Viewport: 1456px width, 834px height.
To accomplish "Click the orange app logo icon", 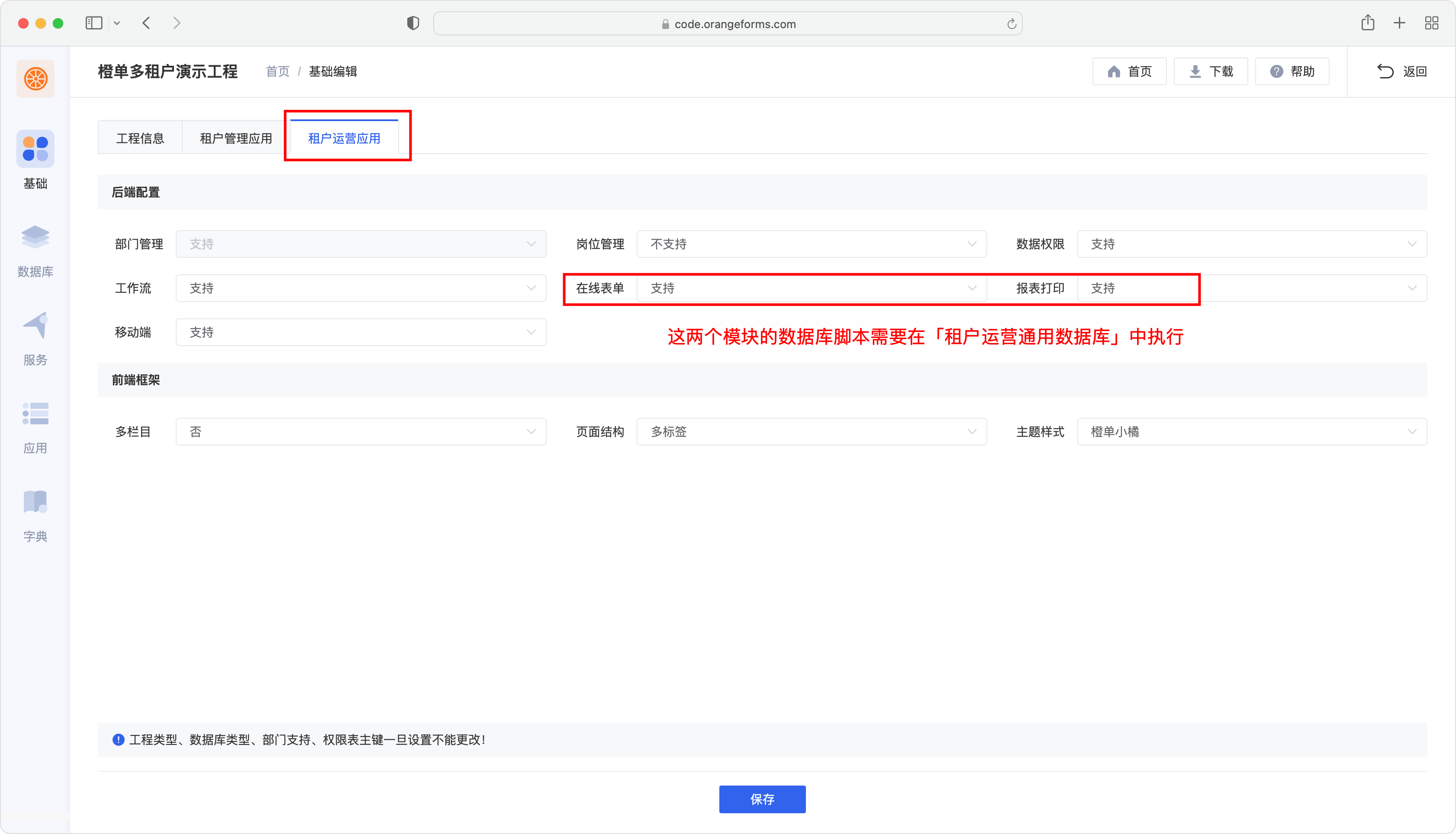I will pos(35,78).
